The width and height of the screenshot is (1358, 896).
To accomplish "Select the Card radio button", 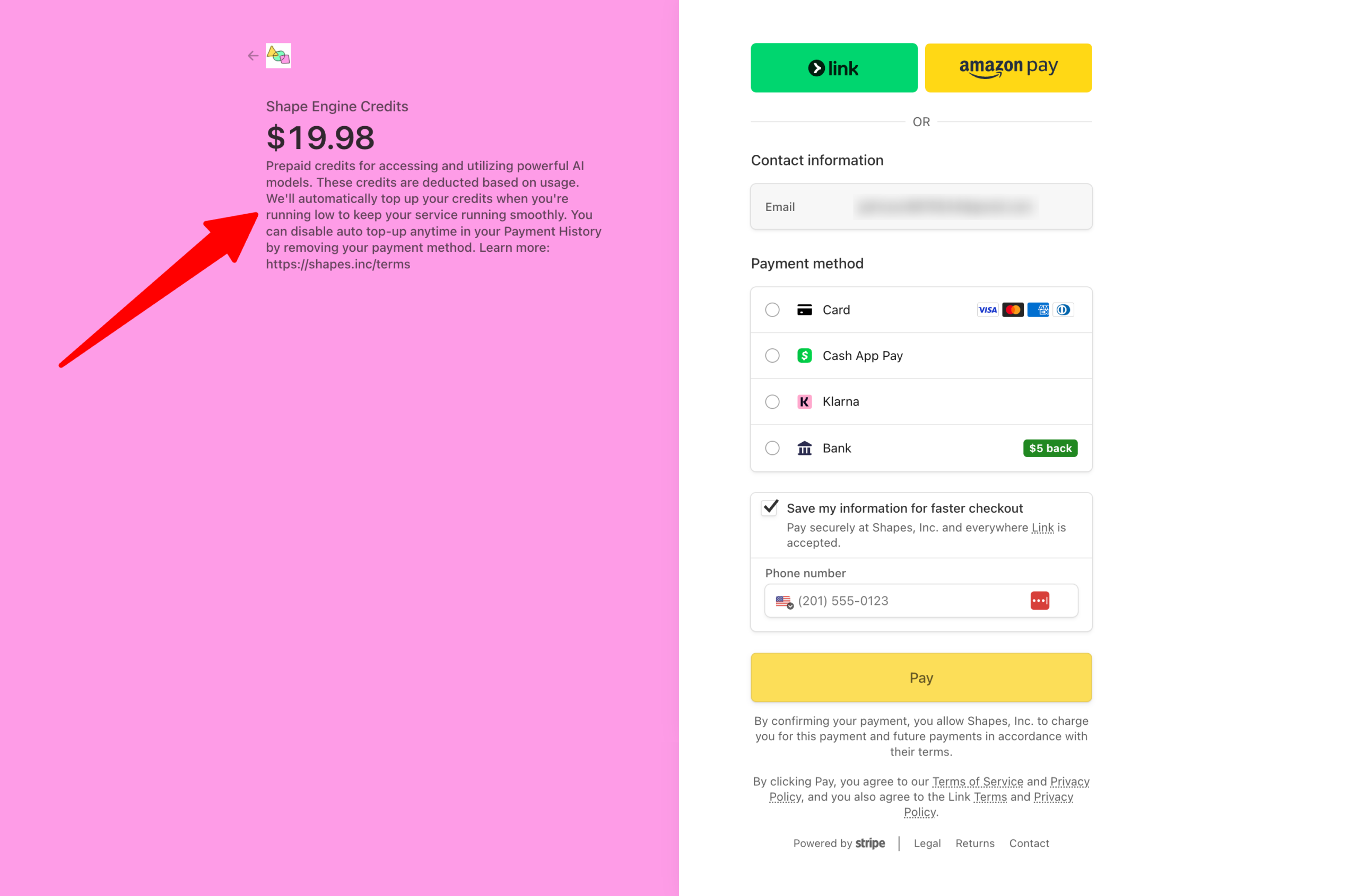I will 772,310.
